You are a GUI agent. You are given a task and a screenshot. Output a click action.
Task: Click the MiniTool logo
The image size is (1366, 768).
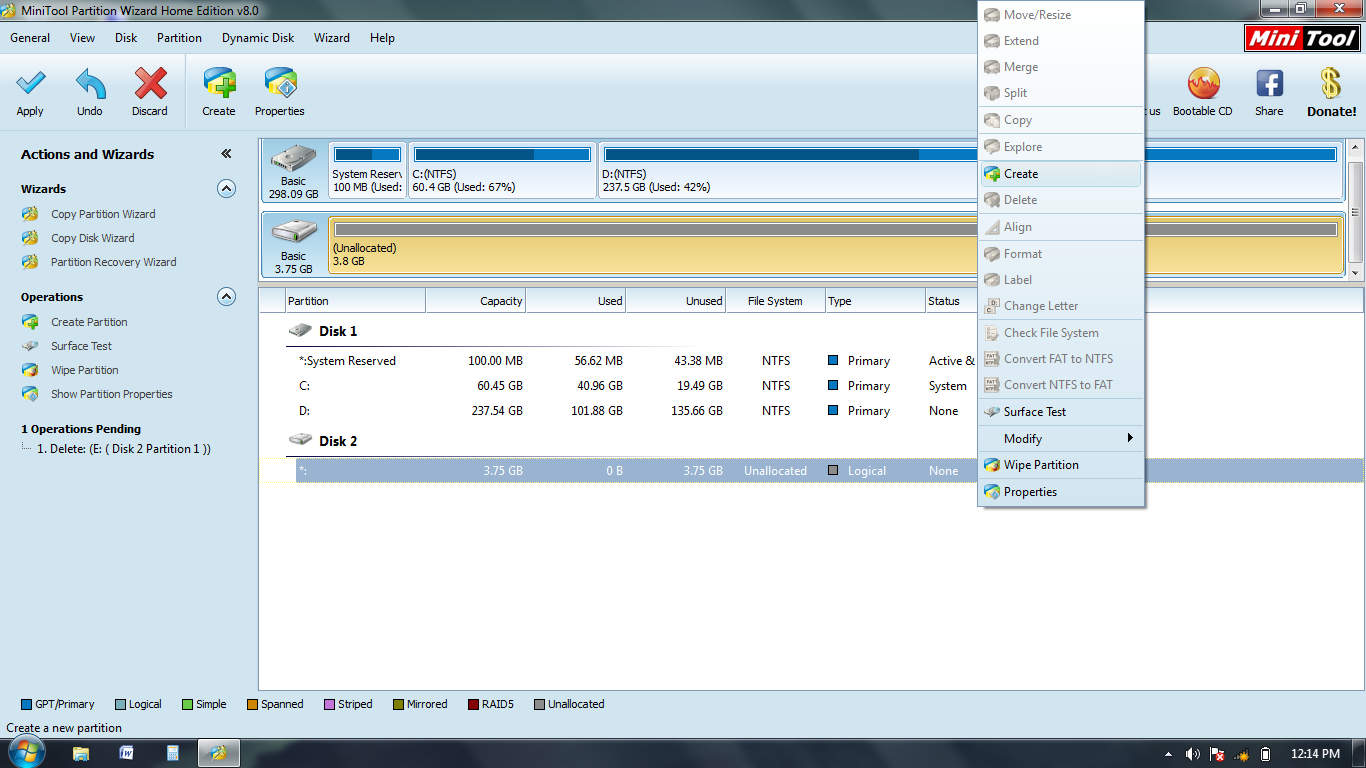pos(1302,39)
